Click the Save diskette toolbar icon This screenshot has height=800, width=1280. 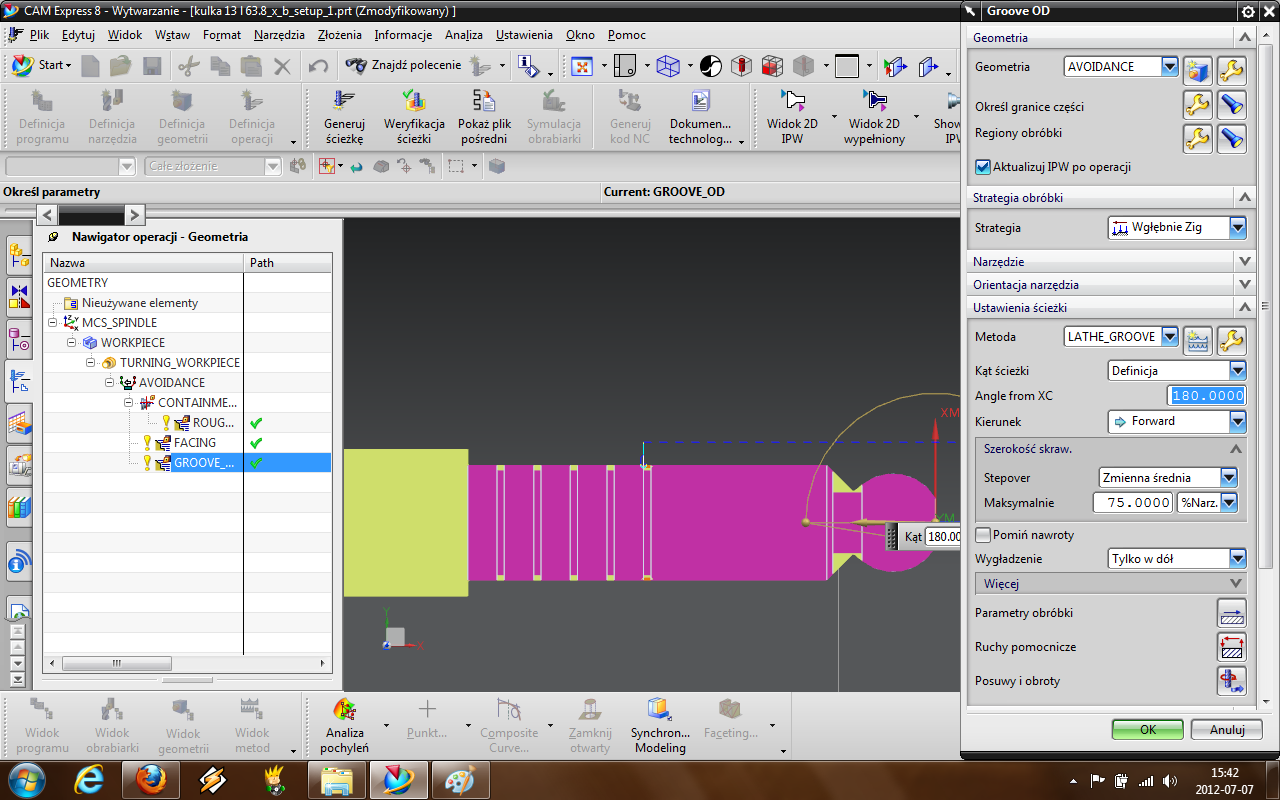click(x=152, y=67)
